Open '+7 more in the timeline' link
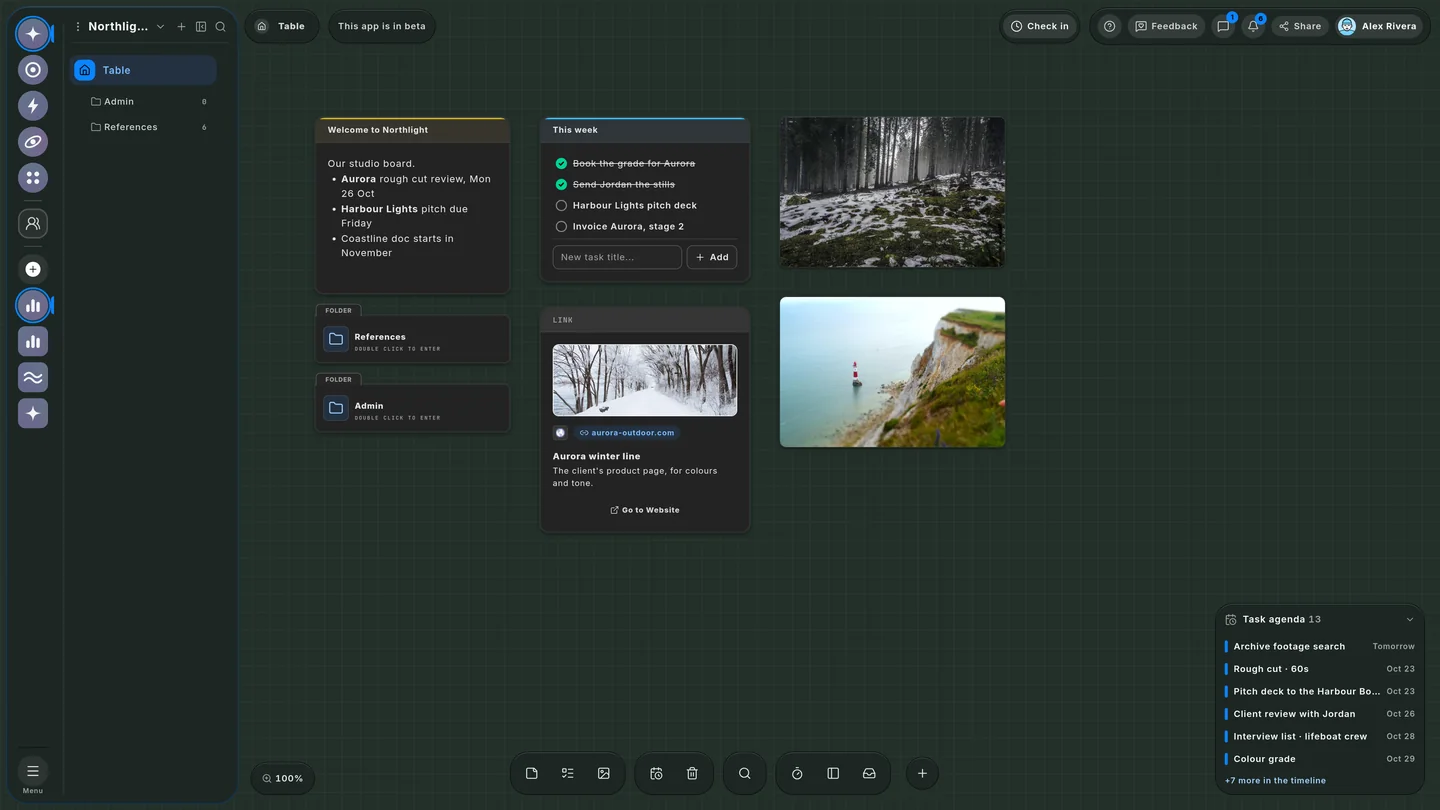 1275,781
